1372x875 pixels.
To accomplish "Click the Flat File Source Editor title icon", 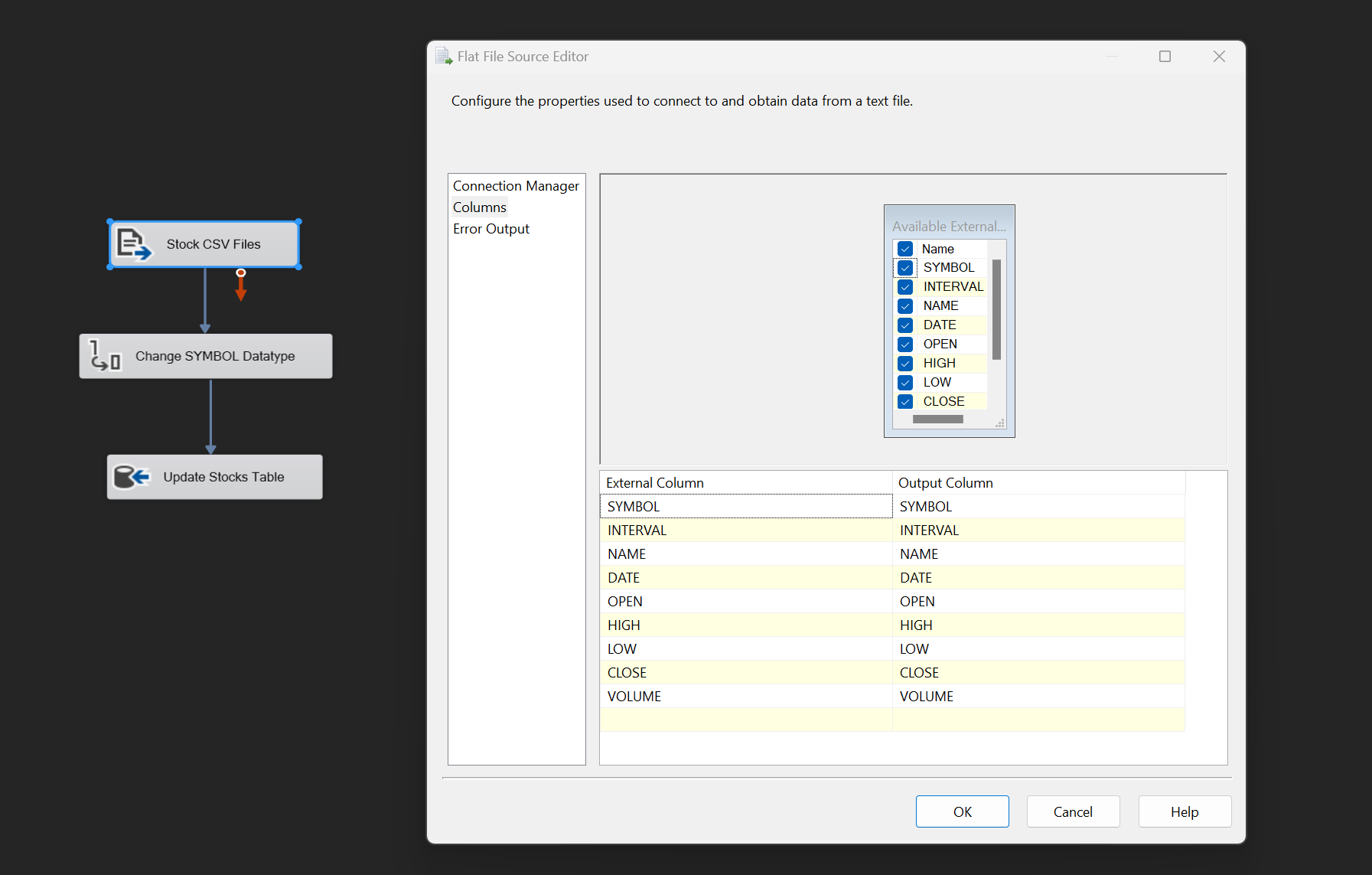I will pyautogui.click(x=444, y=57).
